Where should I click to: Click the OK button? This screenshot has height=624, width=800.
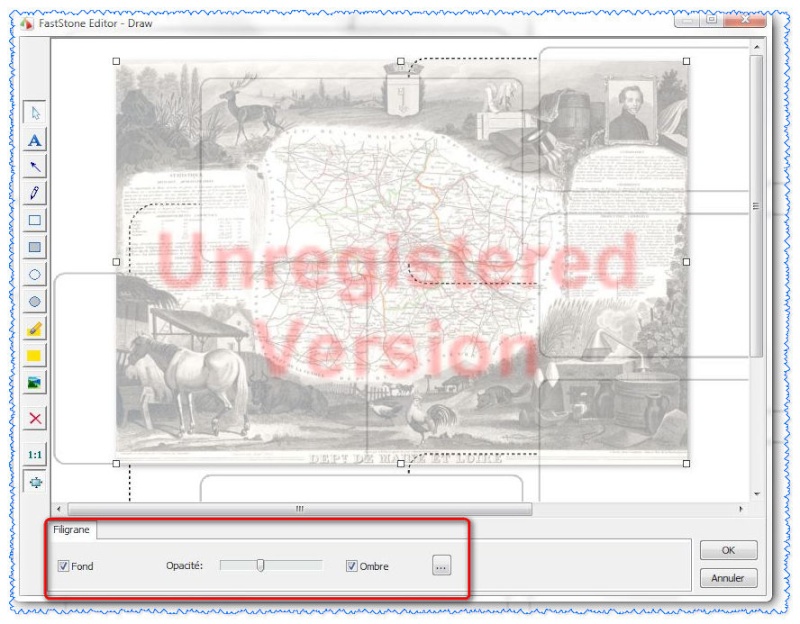point(728,550)
